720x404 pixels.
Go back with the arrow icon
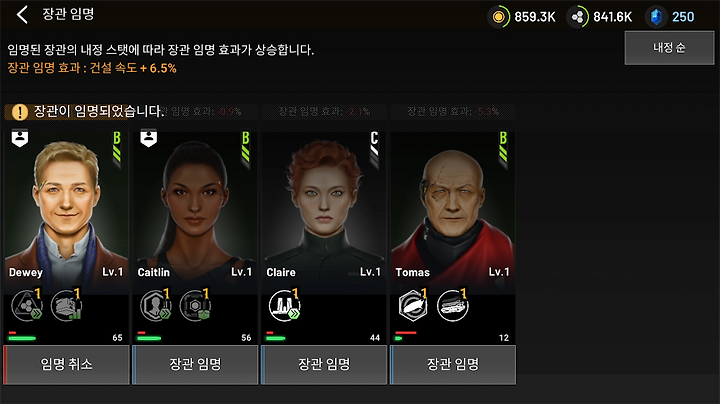click(x=22, y=15)
